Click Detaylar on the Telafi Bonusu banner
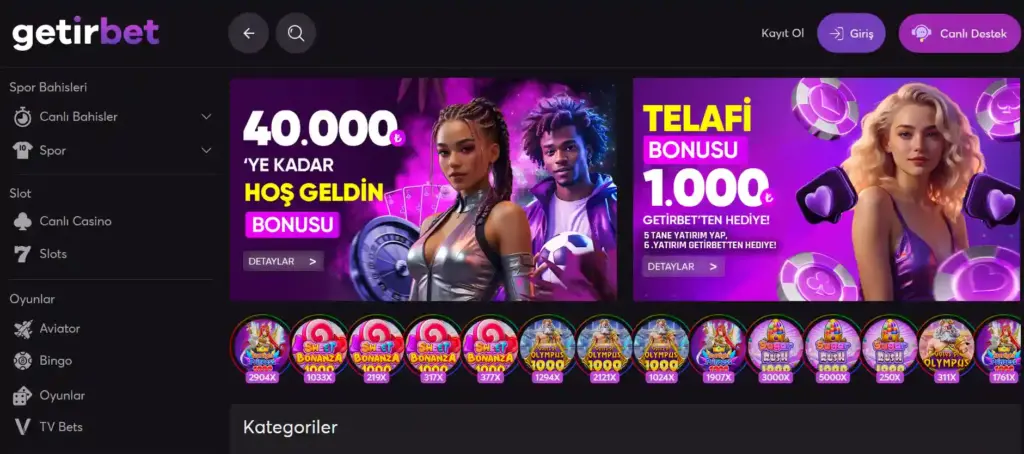This screenshot has width=1024, height=454. (683, 267)
